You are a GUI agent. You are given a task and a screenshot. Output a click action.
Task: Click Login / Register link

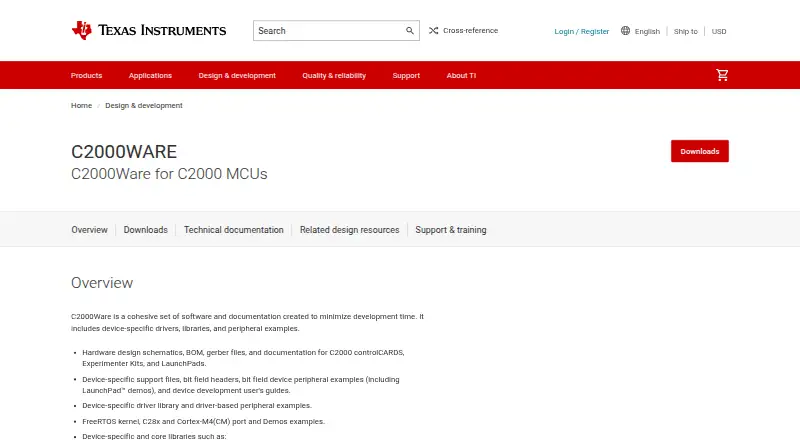(582, 31)
